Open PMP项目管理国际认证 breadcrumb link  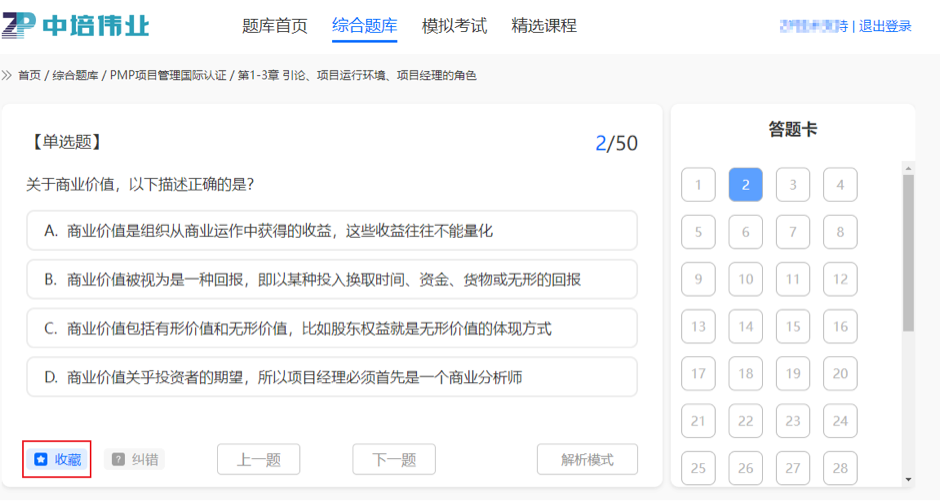[x=168, y=76]
